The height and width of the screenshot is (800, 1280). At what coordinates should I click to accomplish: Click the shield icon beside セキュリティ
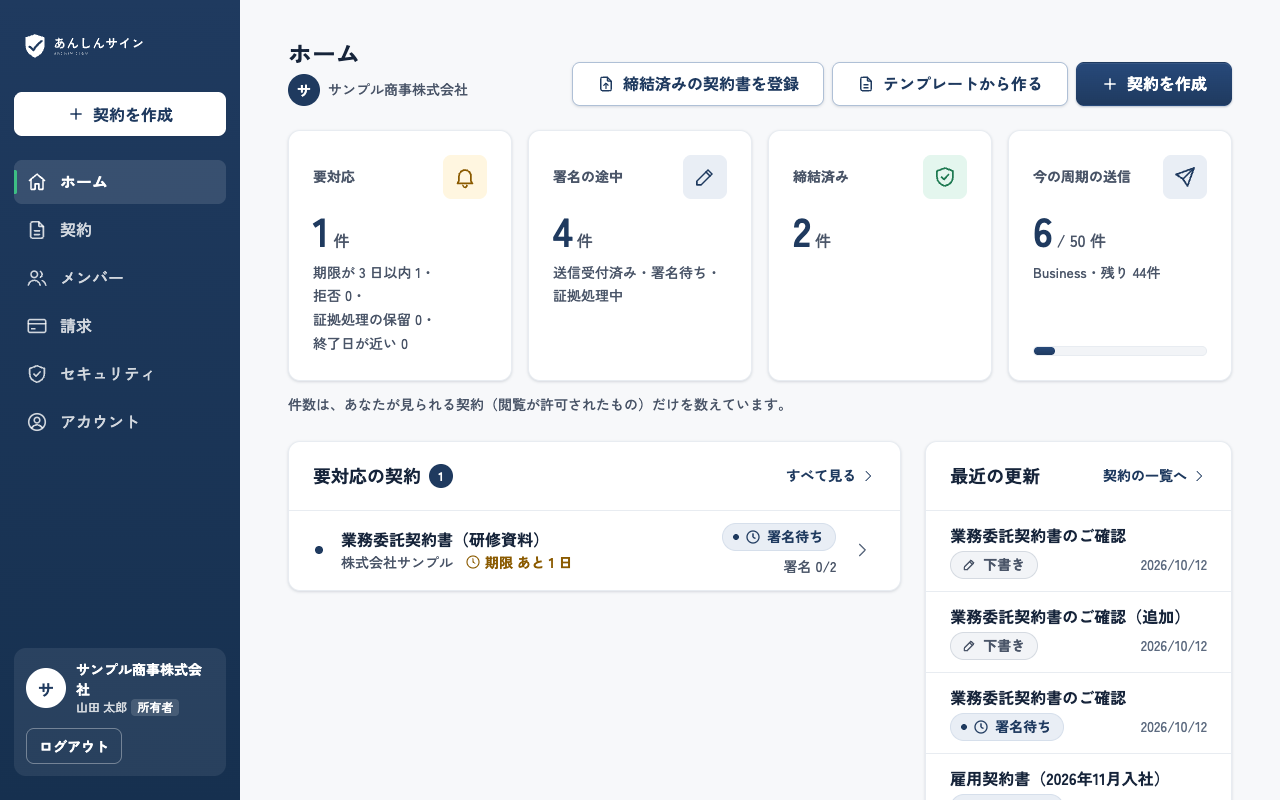click(37, 374)
